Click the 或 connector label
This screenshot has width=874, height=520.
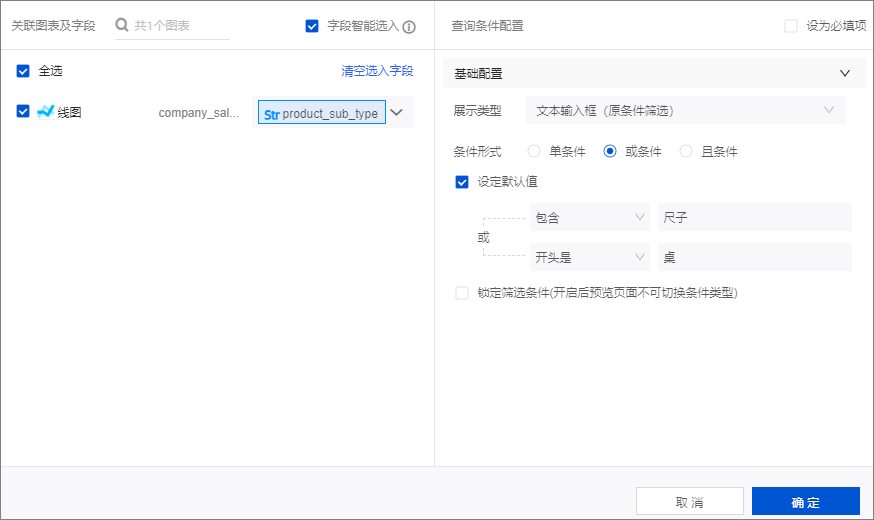pyautogui.click(x=483, y=238)
